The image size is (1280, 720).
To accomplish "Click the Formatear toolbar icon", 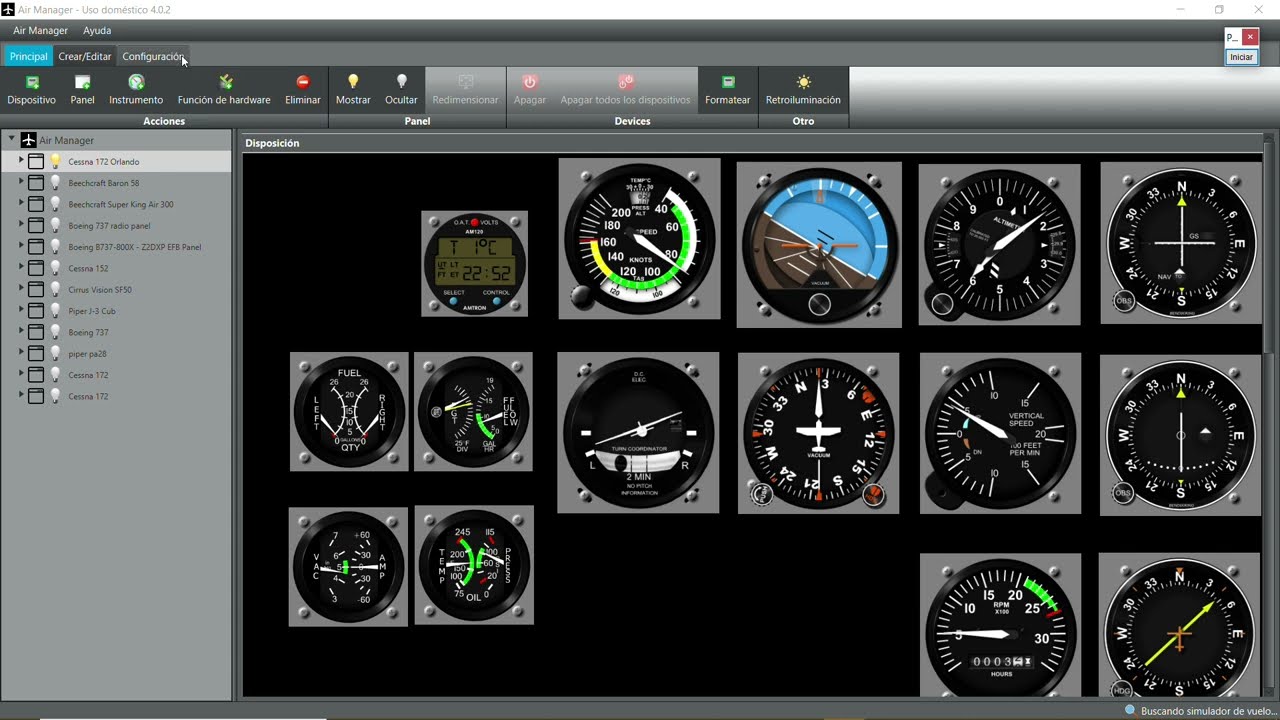I will pyautogui.click(x=728, y=82).
